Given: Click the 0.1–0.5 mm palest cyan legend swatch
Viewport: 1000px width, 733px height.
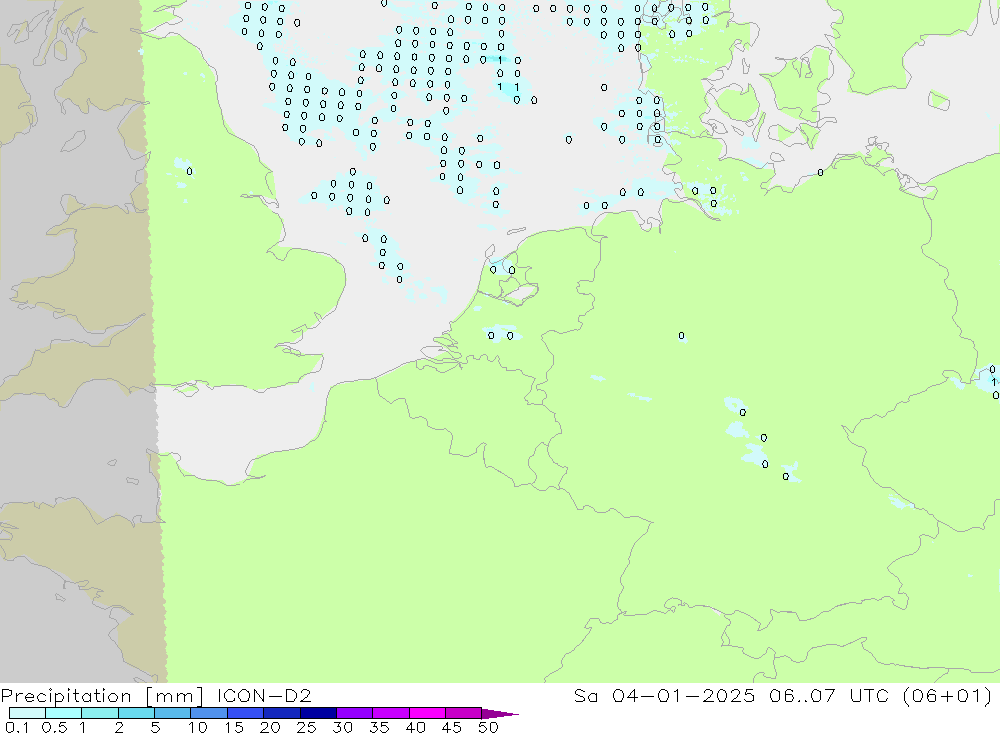Looking at the screenshot, I should pos(27,713).
